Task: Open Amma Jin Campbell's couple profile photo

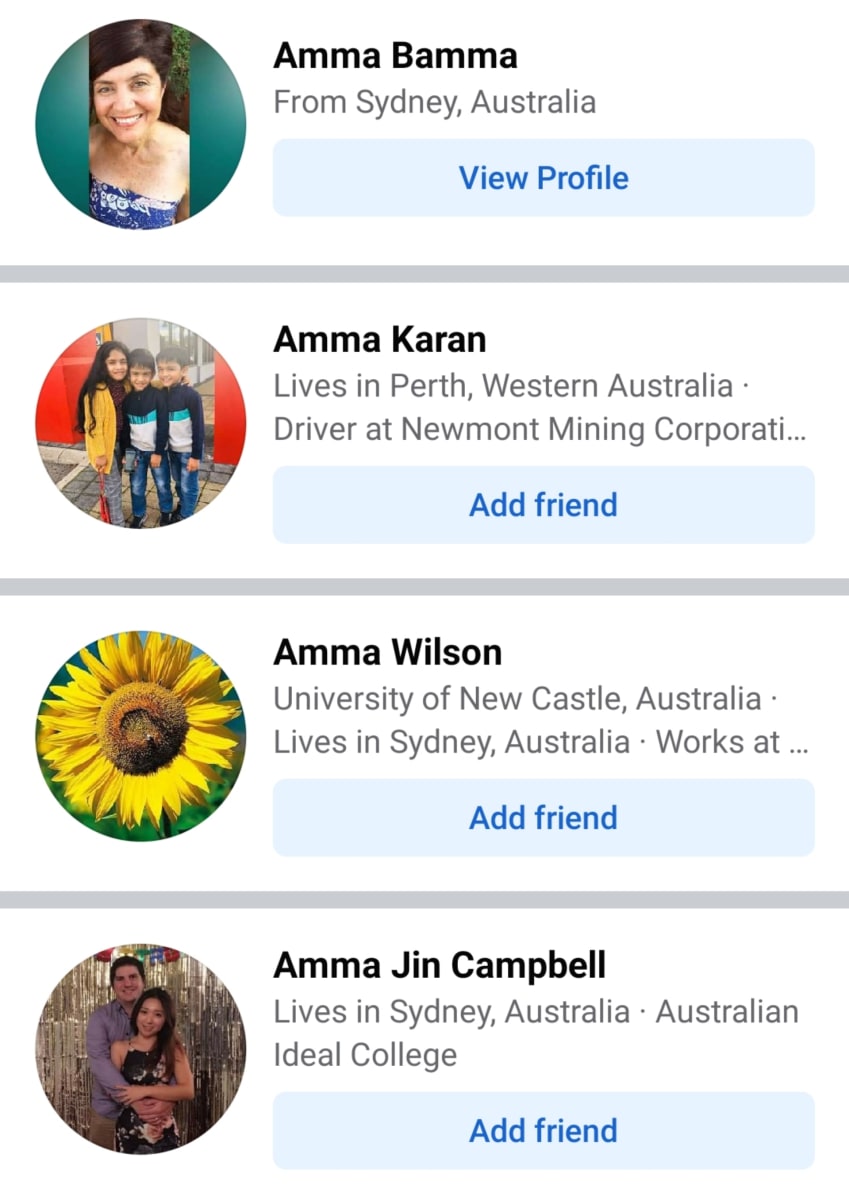Action: click(141, 1049)
